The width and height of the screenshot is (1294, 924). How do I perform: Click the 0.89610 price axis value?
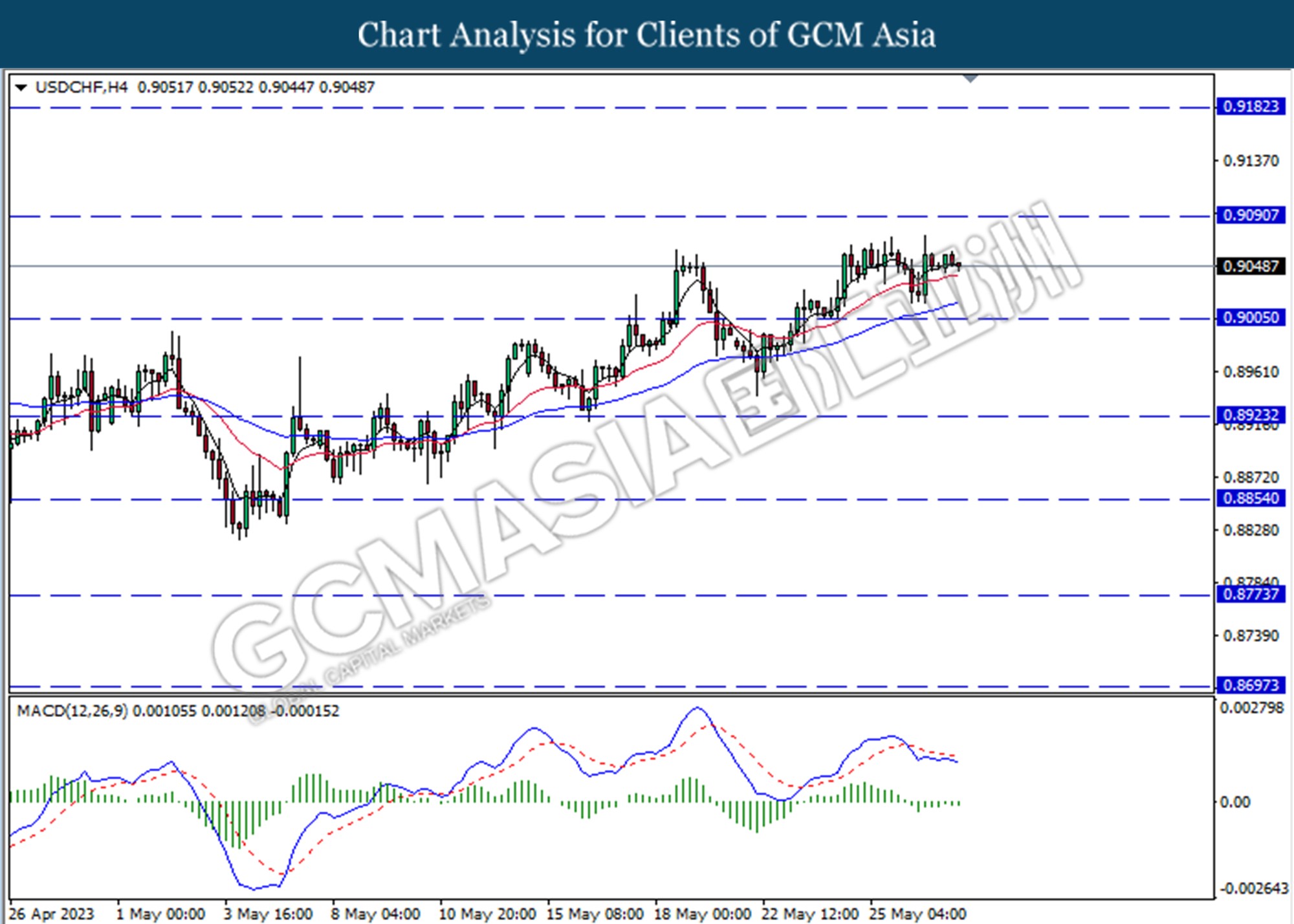tap(1251, 372)
